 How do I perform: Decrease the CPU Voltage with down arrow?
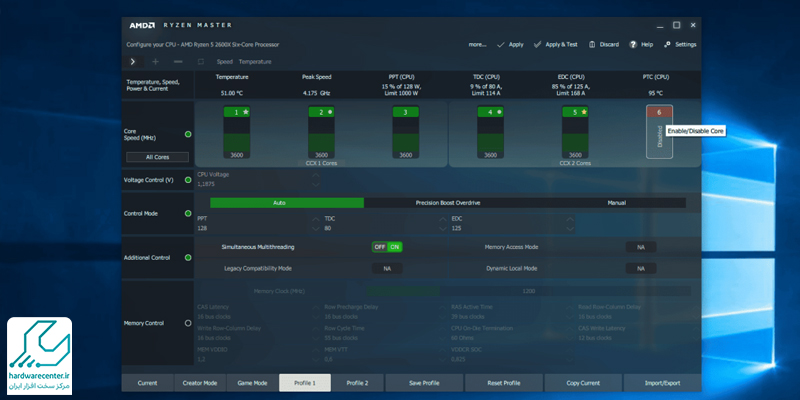[316, 184]
